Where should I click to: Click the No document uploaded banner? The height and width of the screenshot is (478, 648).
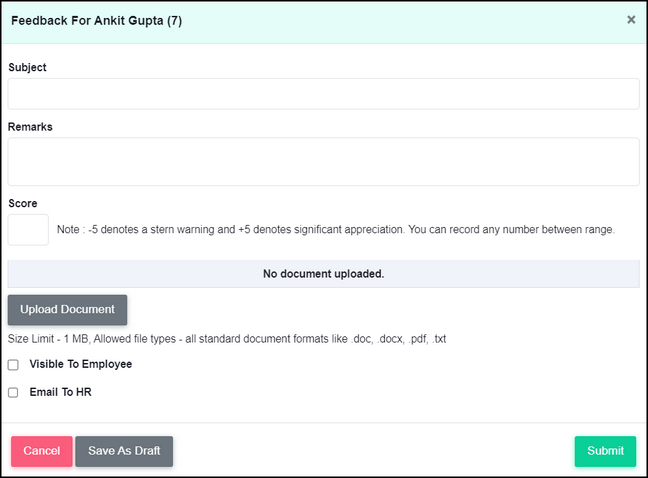324,274
